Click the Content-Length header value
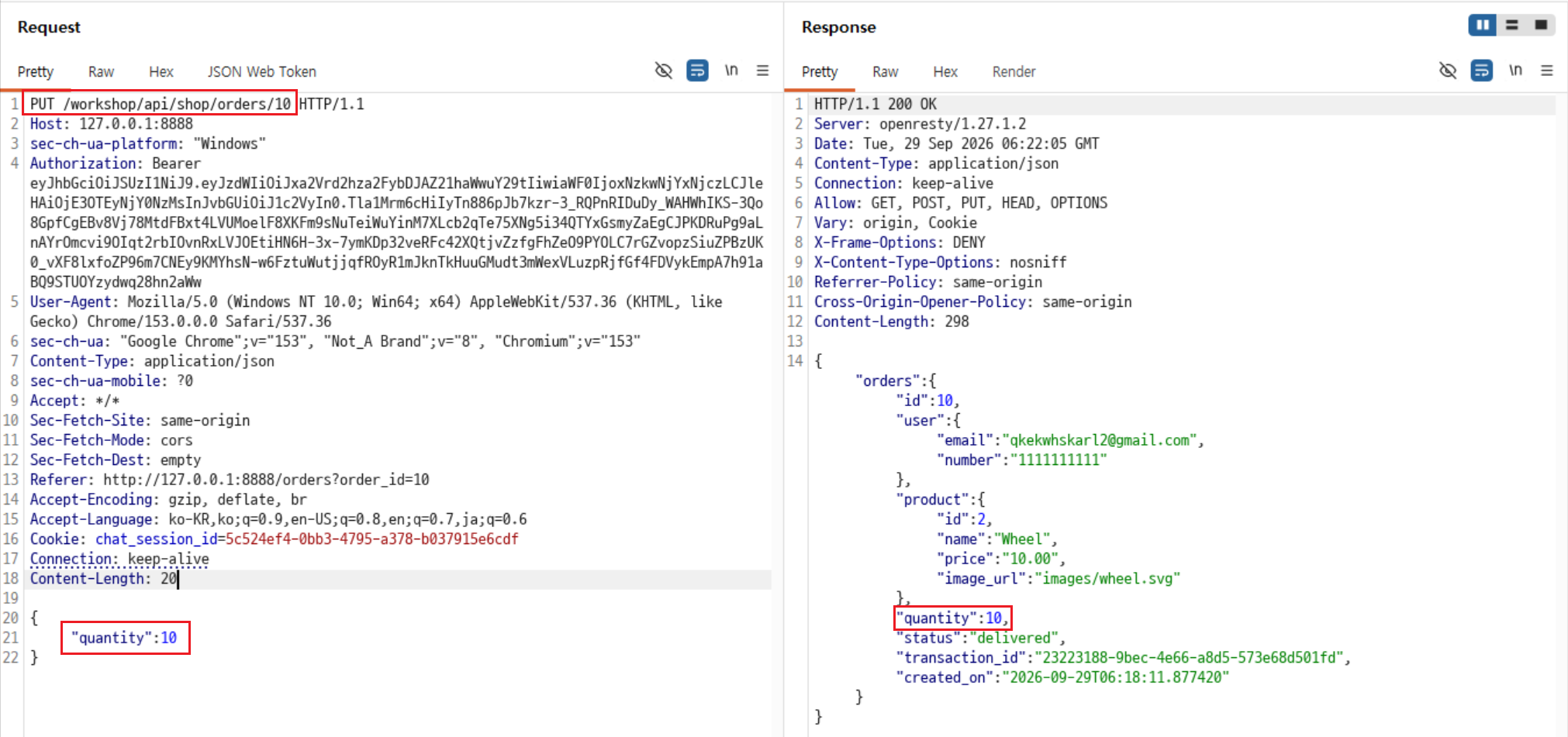Screen dimensions: 1568x737 pos(169,579)
